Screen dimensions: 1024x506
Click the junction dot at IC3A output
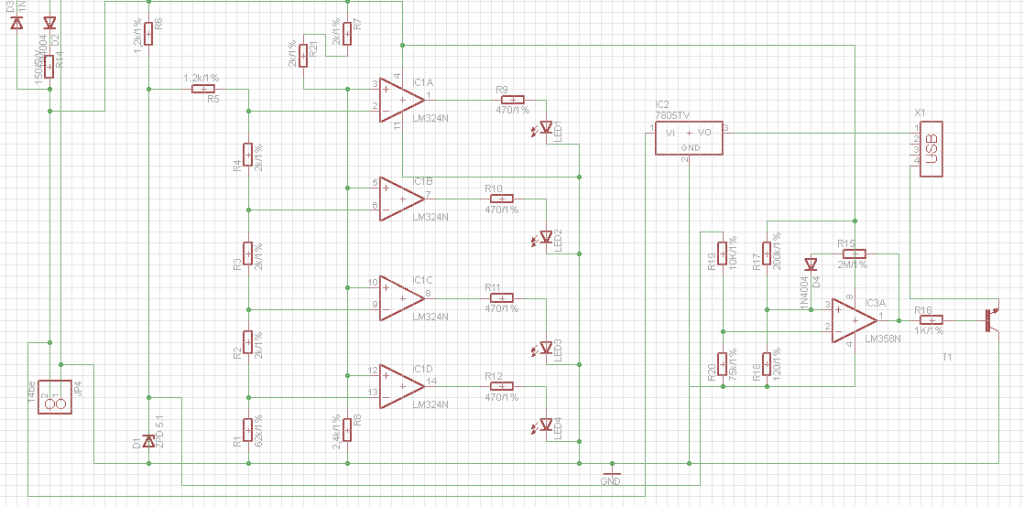(899, 320)
